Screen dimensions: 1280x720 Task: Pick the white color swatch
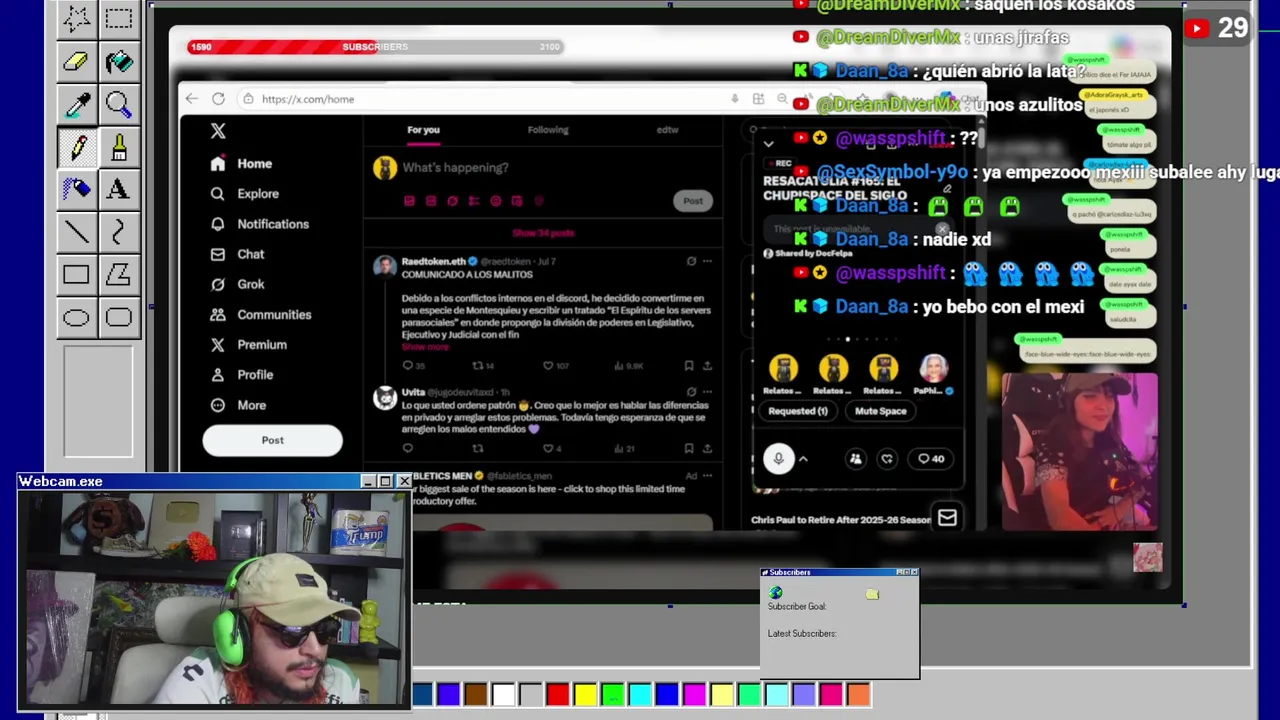click(x=503, y=694)
